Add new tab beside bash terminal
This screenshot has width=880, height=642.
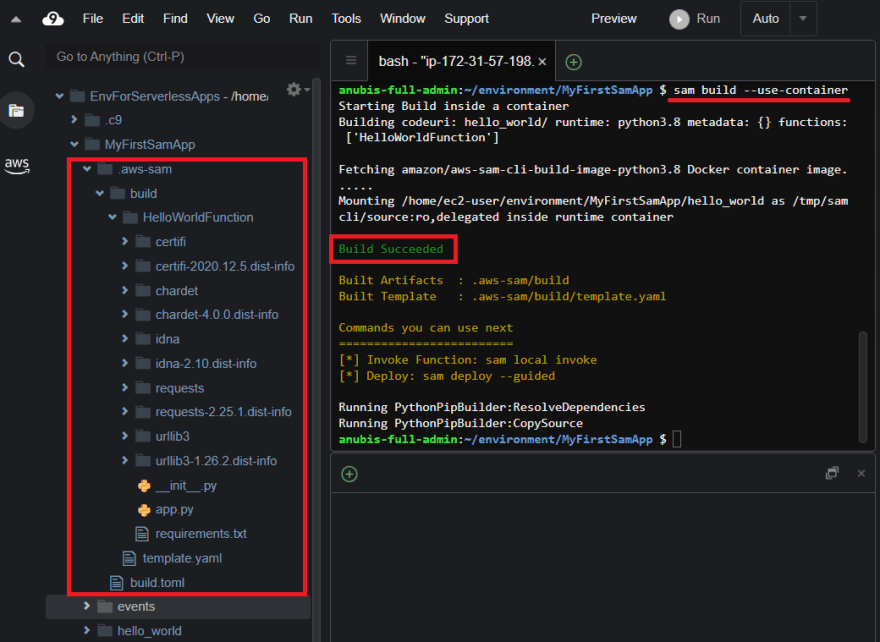pyautogui.click(x=573, y=62)
